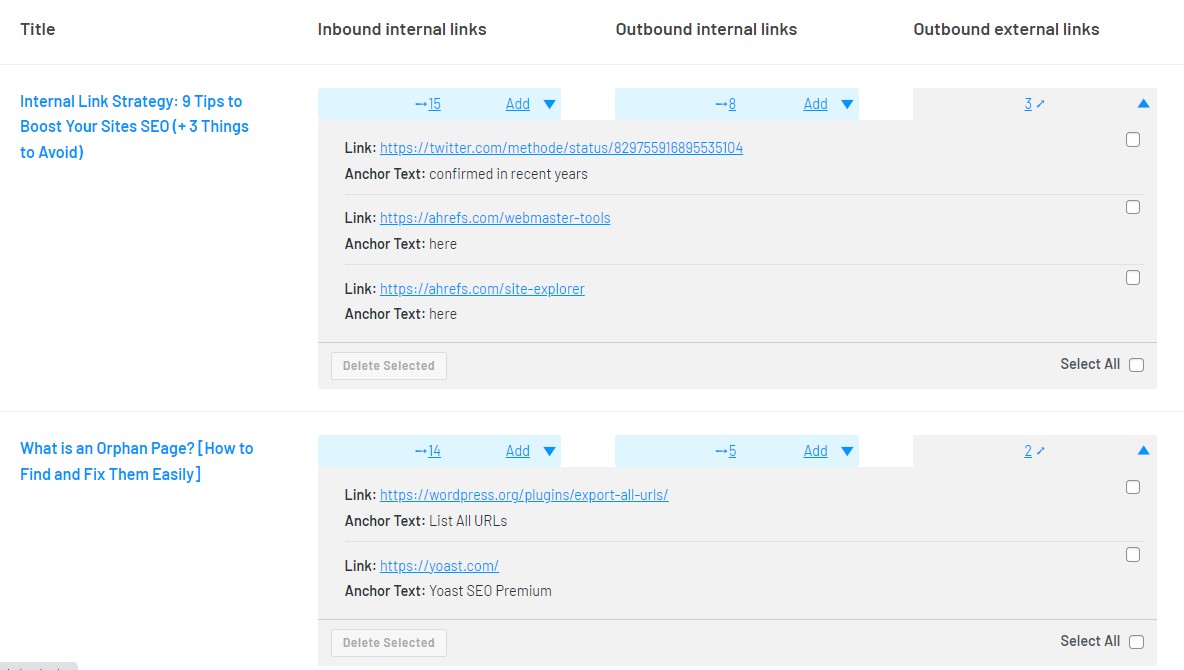Open the ahrefs.com/webmaster-tools link

coord(494,218)
